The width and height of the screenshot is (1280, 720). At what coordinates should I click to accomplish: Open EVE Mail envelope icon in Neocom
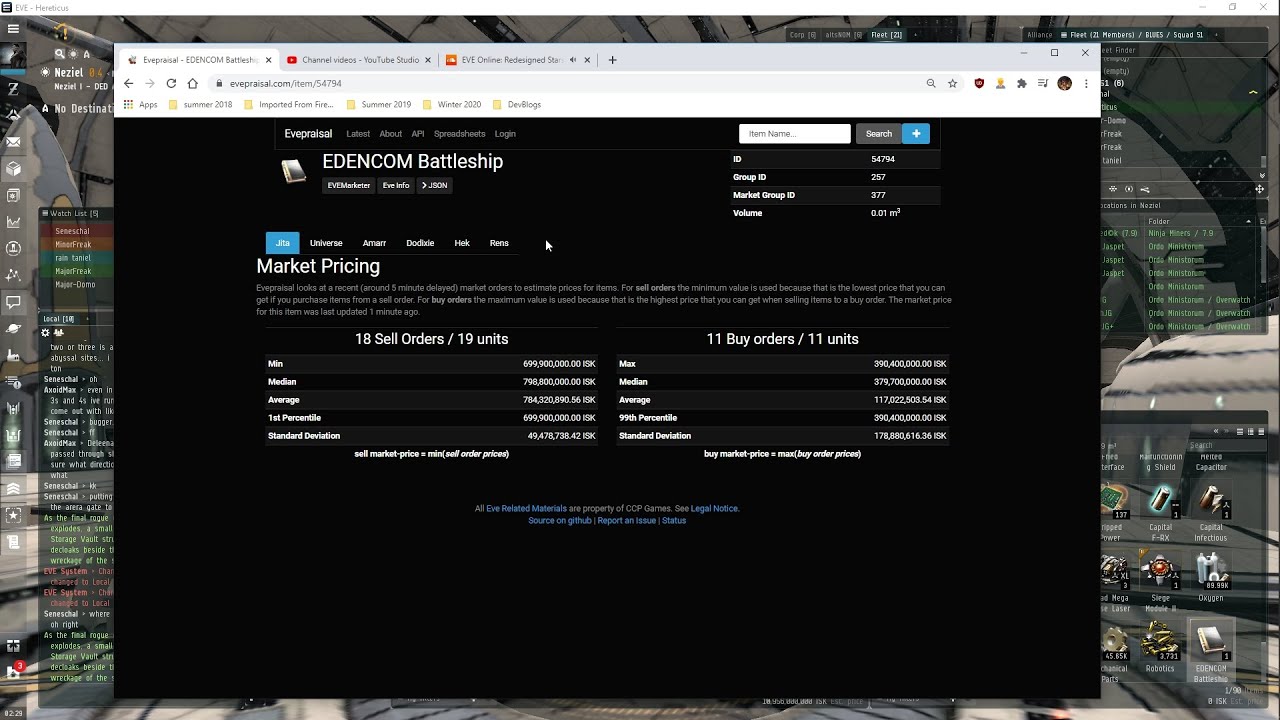[13, 142]
